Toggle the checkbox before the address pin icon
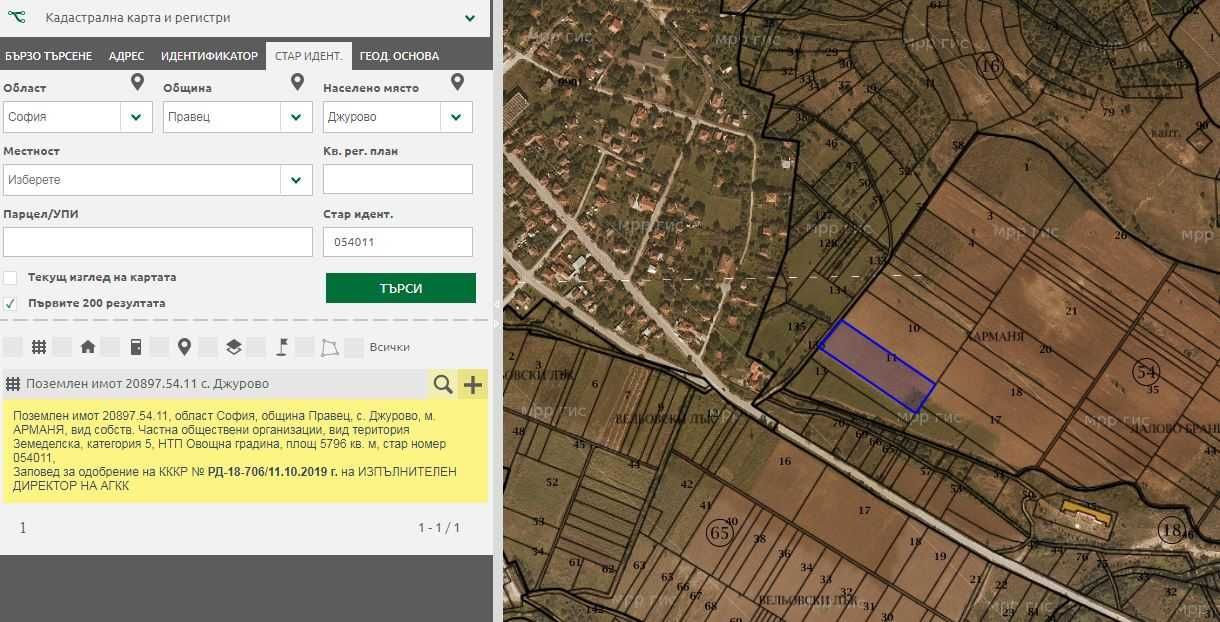This screenshot has height=622, width=1220. pos(159,347)
